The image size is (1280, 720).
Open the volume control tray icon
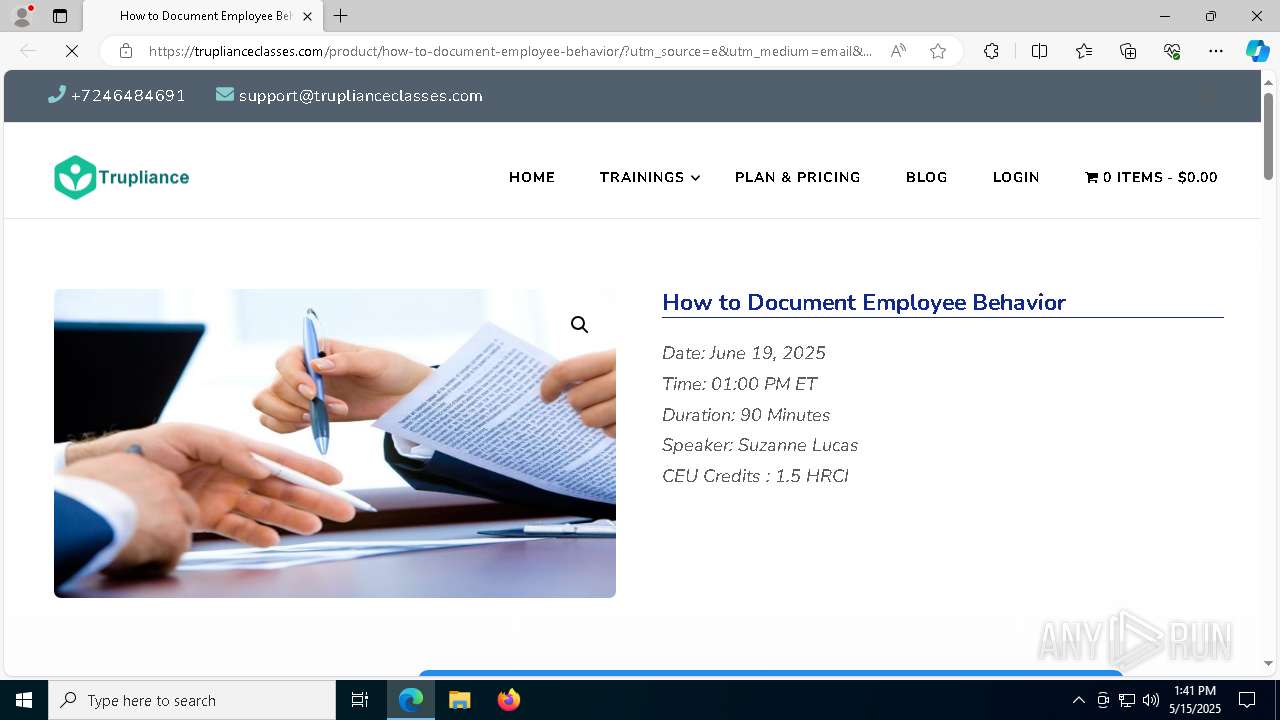tap(1151, 700)
